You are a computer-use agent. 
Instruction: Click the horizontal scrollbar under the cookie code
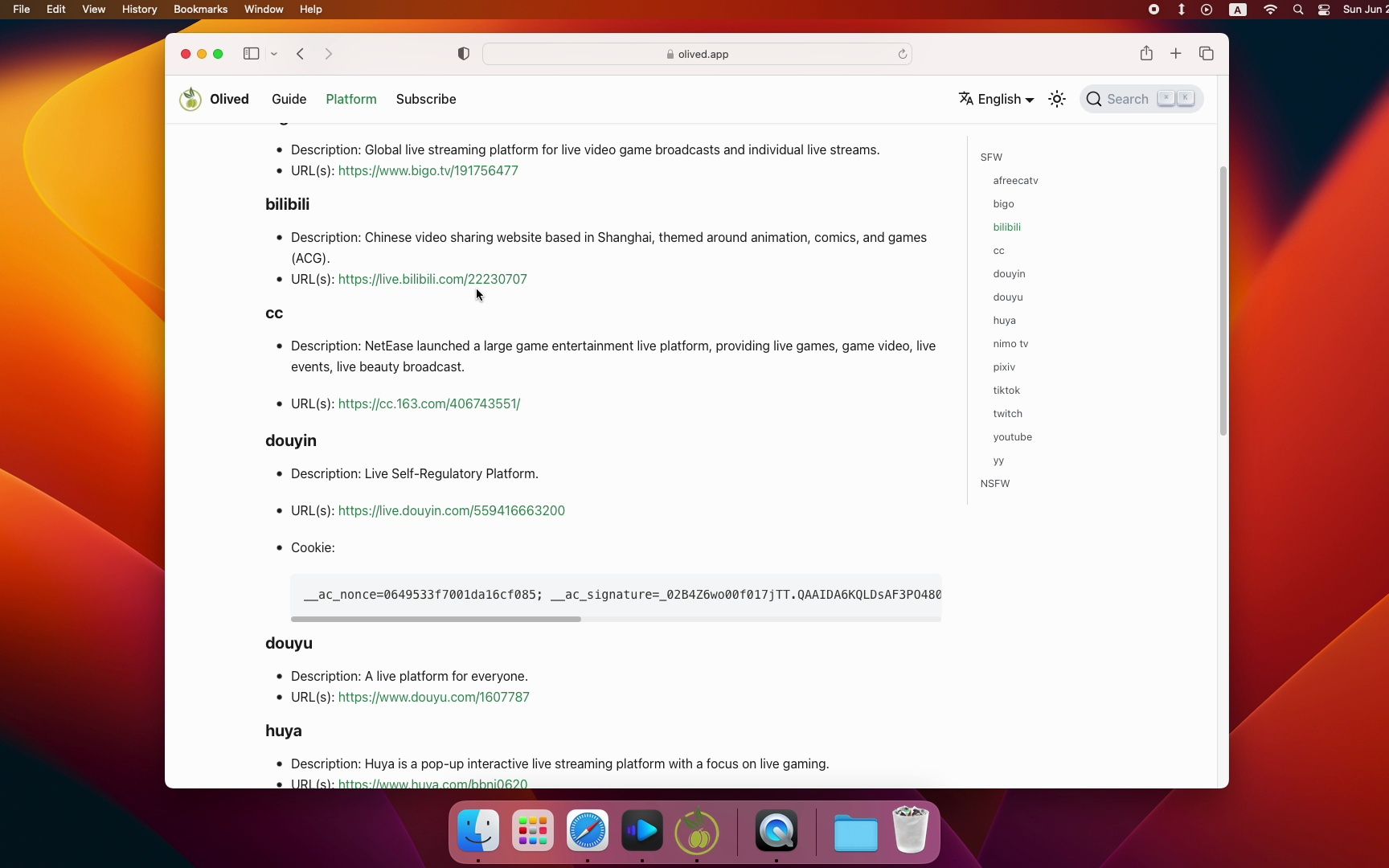pyautogui.click(x=436, y=619)
